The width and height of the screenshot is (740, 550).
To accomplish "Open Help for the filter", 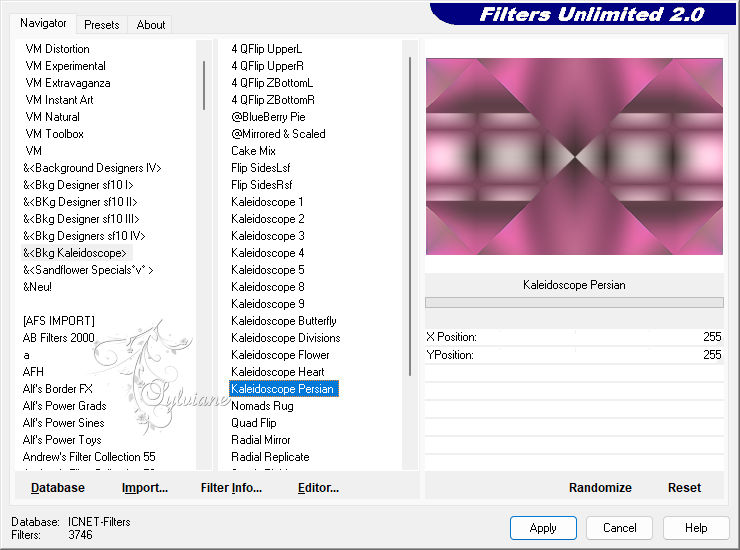I will pyautogui.click(x=696, y=528).
